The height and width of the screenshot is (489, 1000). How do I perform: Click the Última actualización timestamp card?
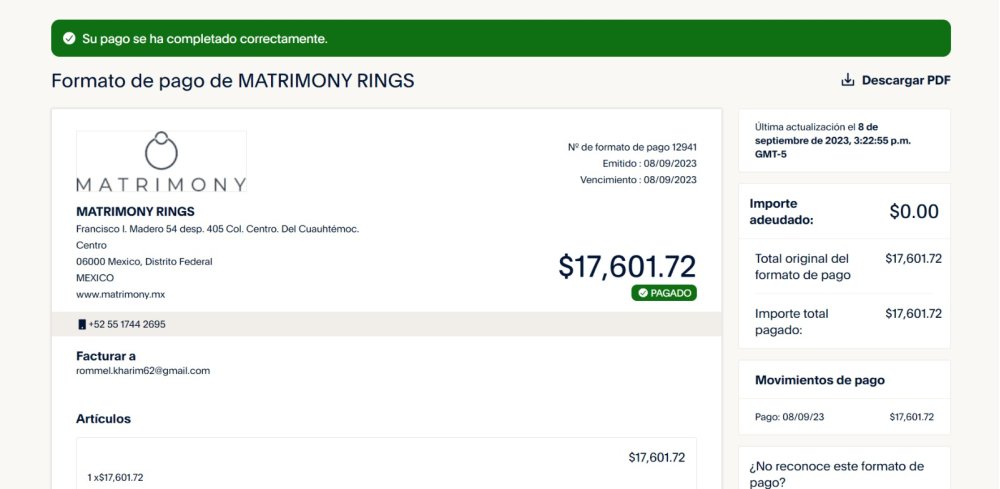tap(844, 140)
